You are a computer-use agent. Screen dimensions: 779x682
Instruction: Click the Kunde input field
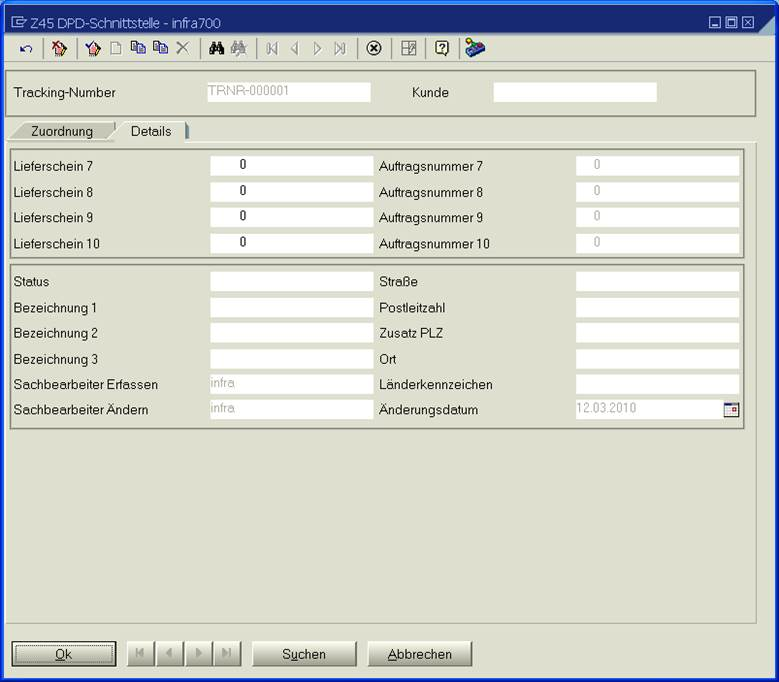click(575, 92)
